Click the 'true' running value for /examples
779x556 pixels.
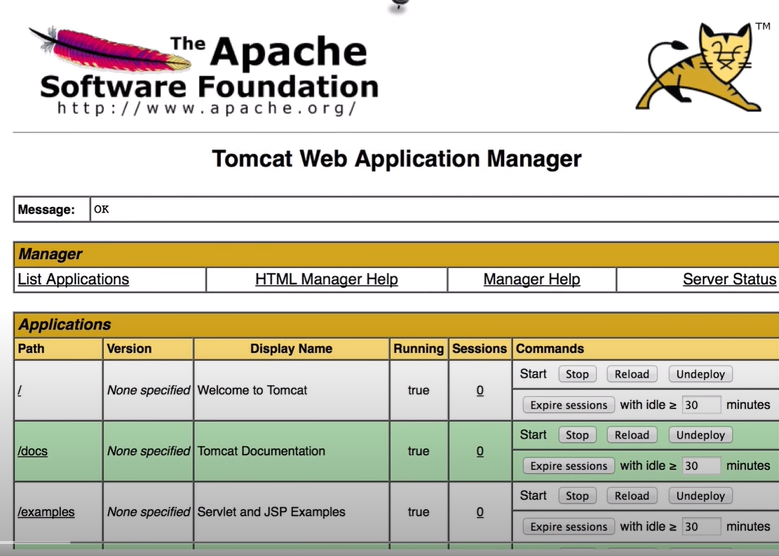pyautogui.click(x=418, y=512)
